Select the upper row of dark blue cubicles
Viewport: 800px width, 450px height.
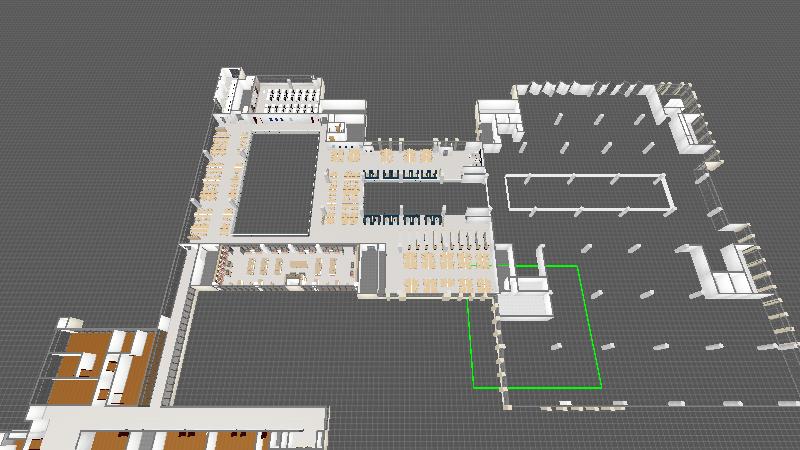[x=401, y=174]
